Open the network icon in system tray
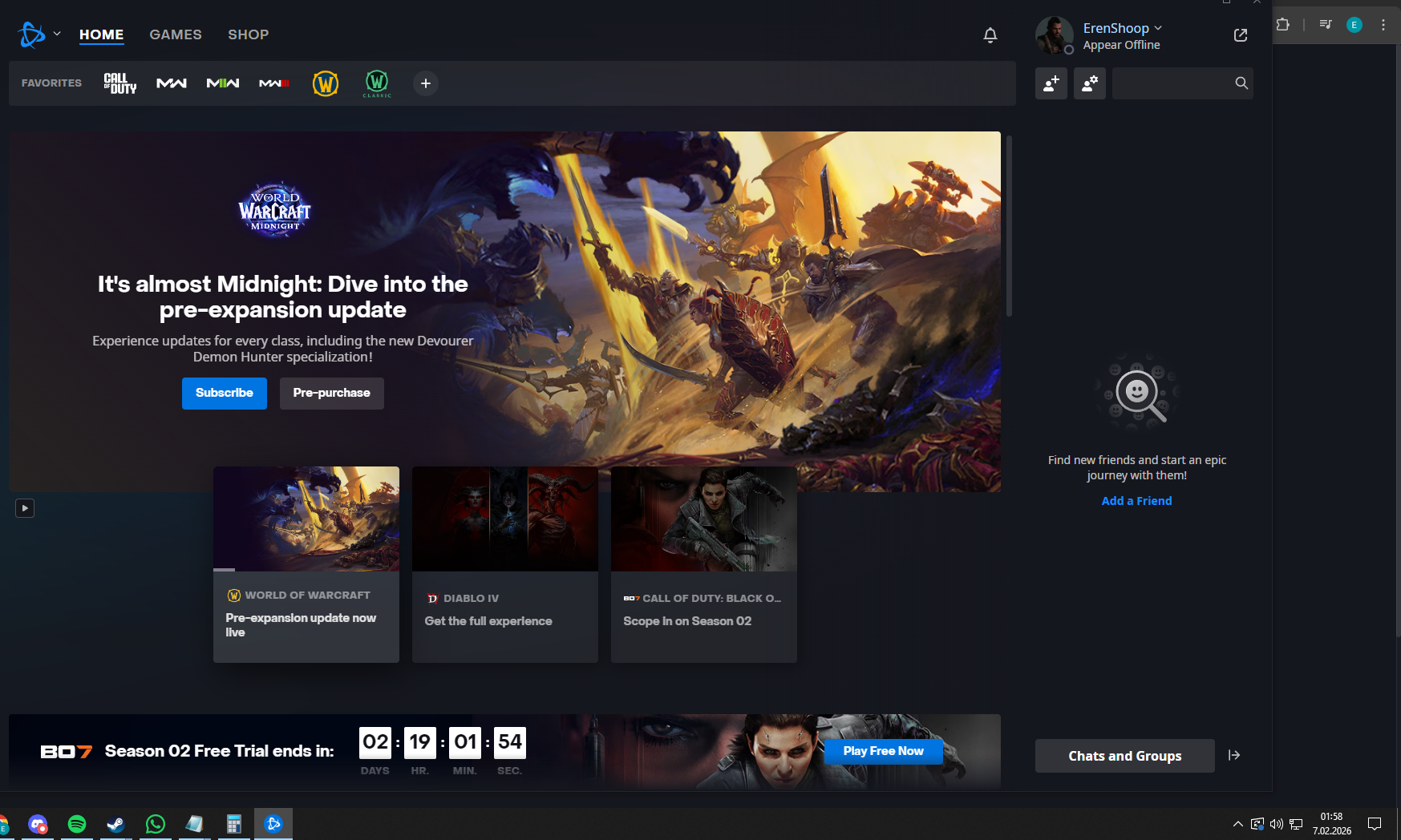 click(x=1296, y=824)
